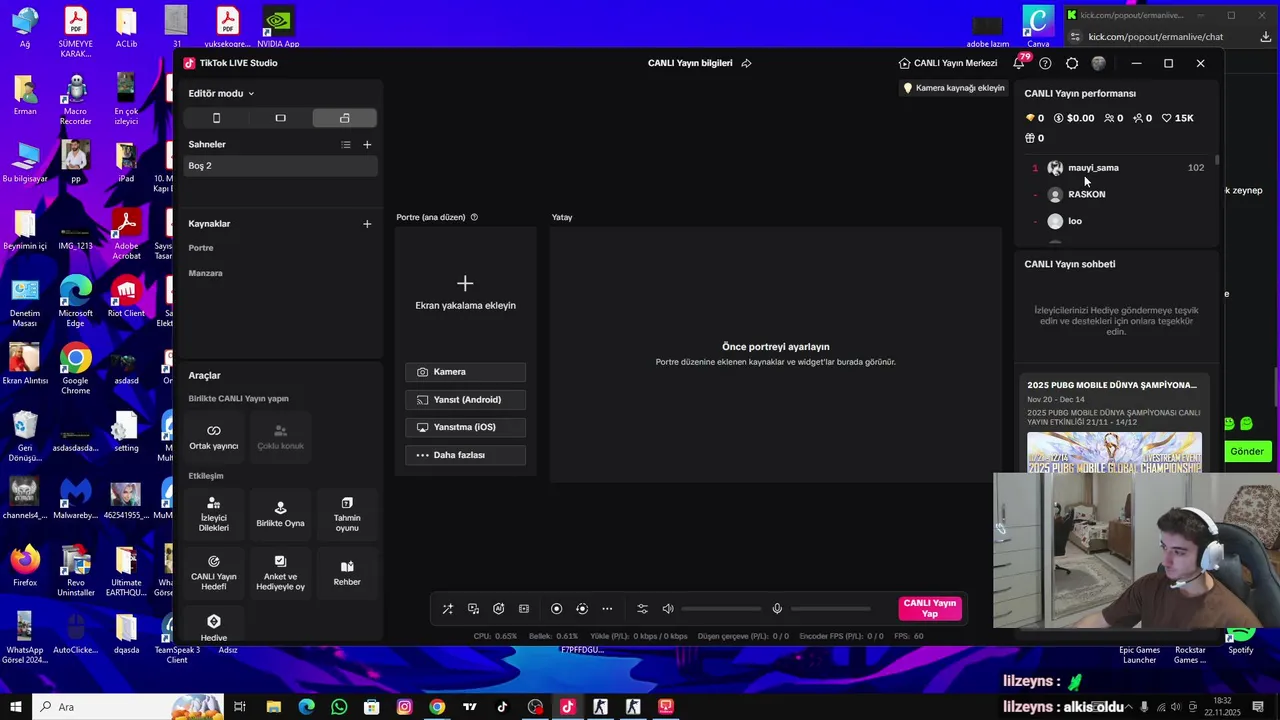Open profile avatar in title bar
This screenshot has width=1280, height=720.
click(x=1099, y=63)
